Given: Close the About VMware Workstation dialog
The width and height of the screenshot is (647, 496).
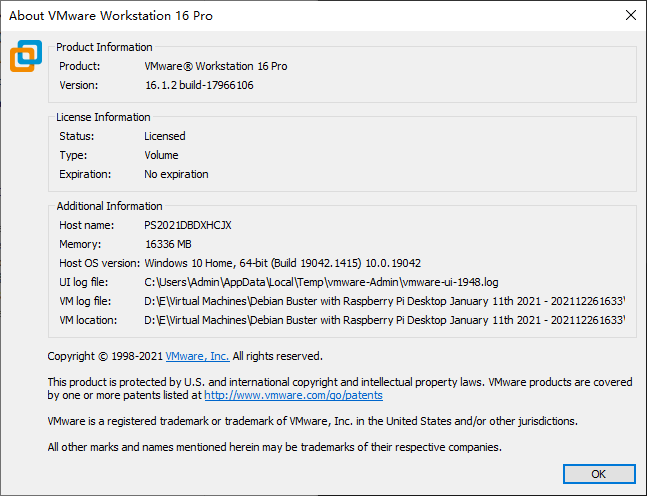Looking at the screenshot, I should pyautogui.click(x=631, y=15).
